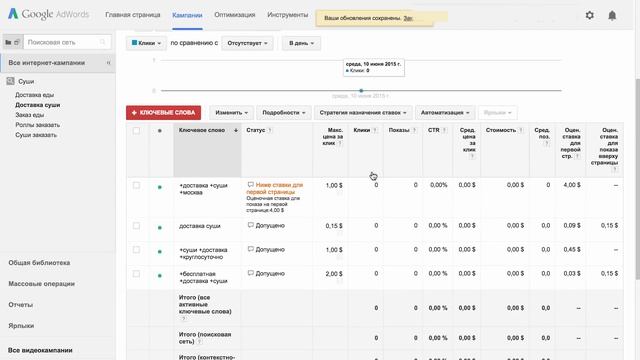The width and height of the screenshot is (640, 360).
Task: Switch to Кампании tab
Action: click(187, 15)
